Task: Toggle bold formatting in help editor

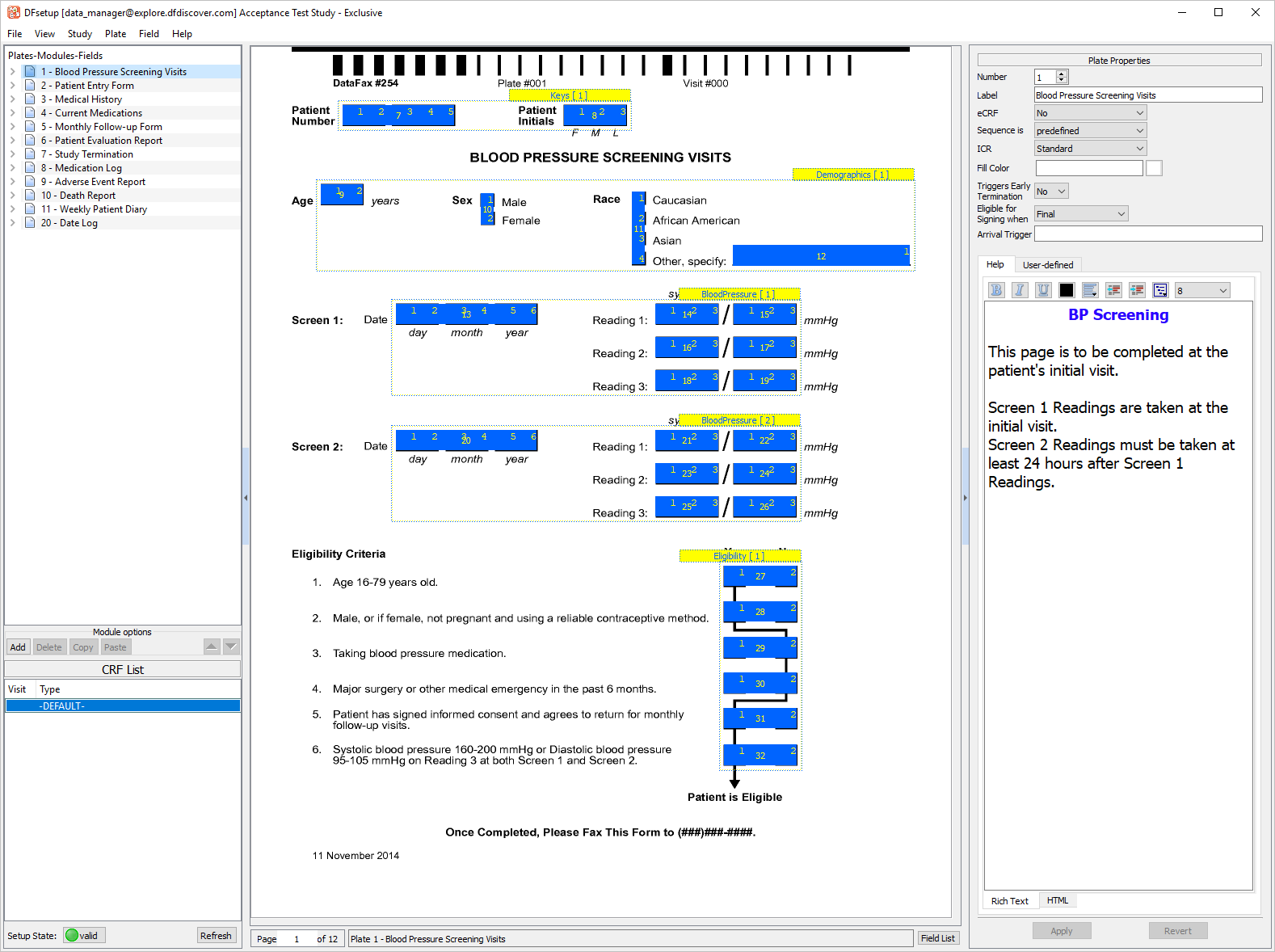Action: (996, 290)
